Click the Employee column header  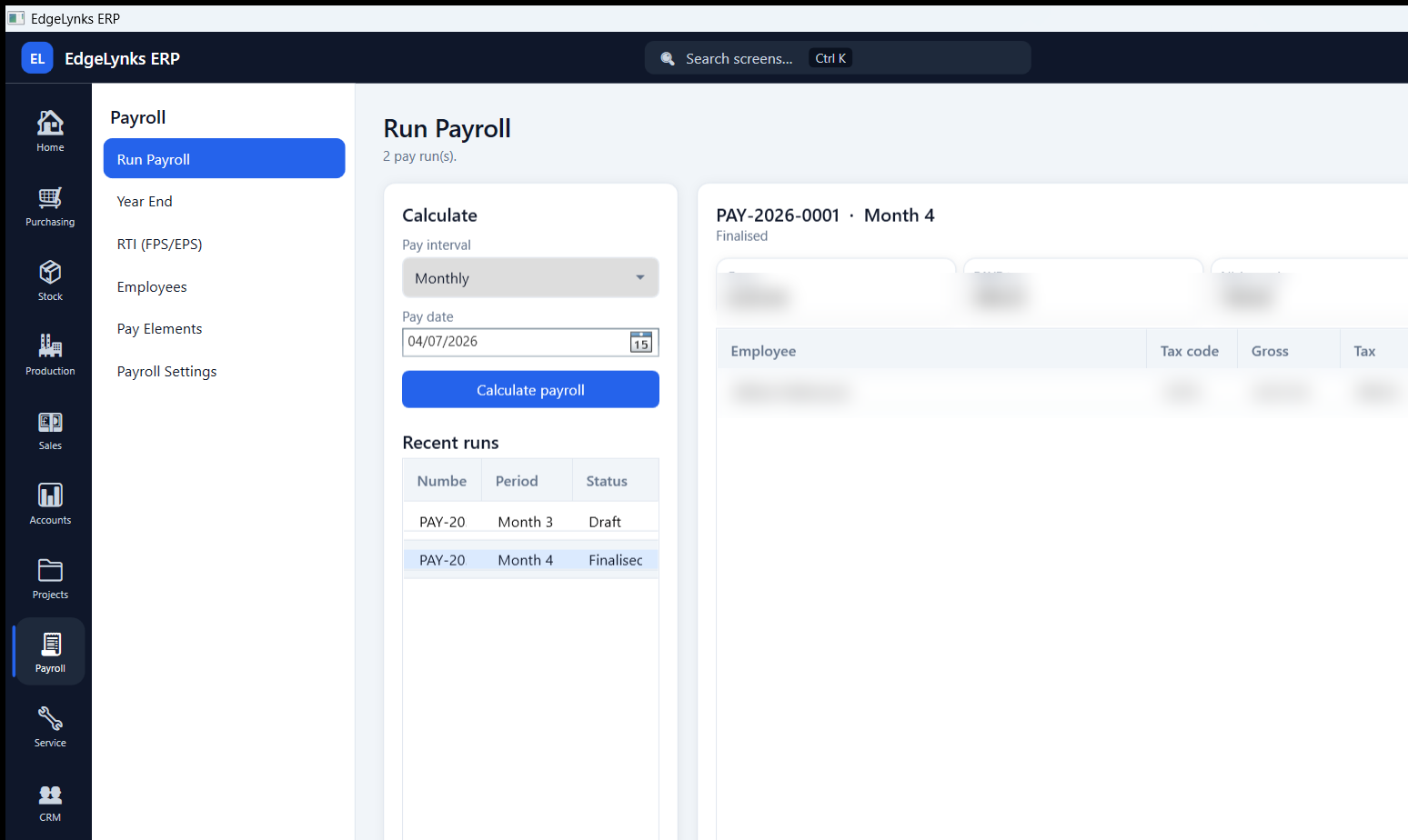tap(931, 351)
